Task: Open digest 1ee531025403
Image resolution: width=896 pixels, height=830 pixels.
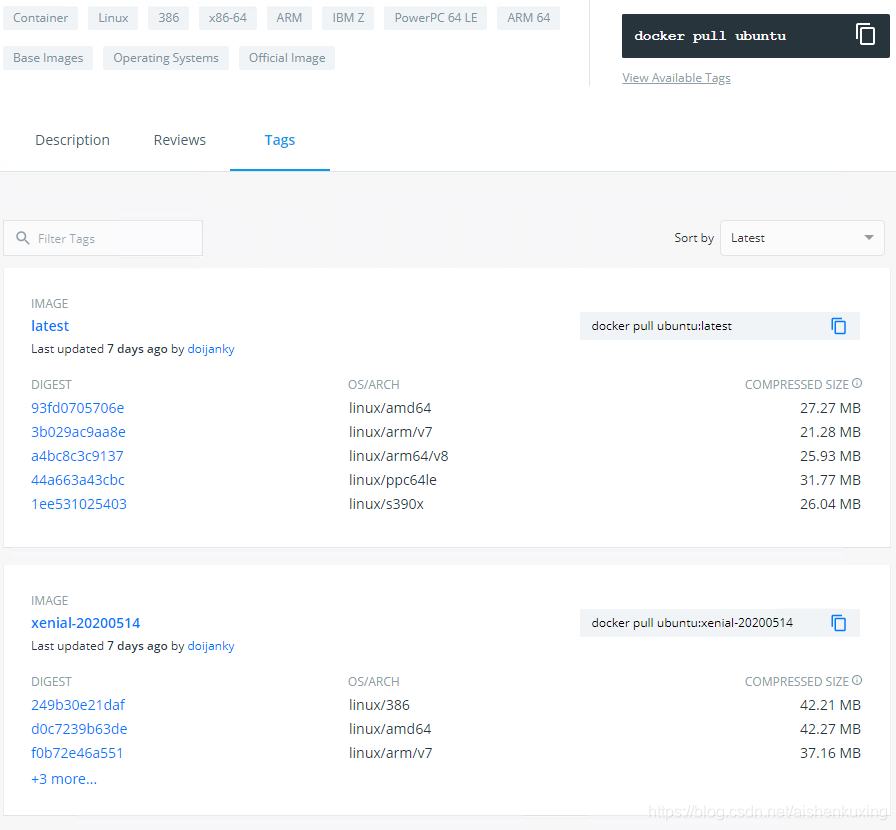Action: click(79, 504)
